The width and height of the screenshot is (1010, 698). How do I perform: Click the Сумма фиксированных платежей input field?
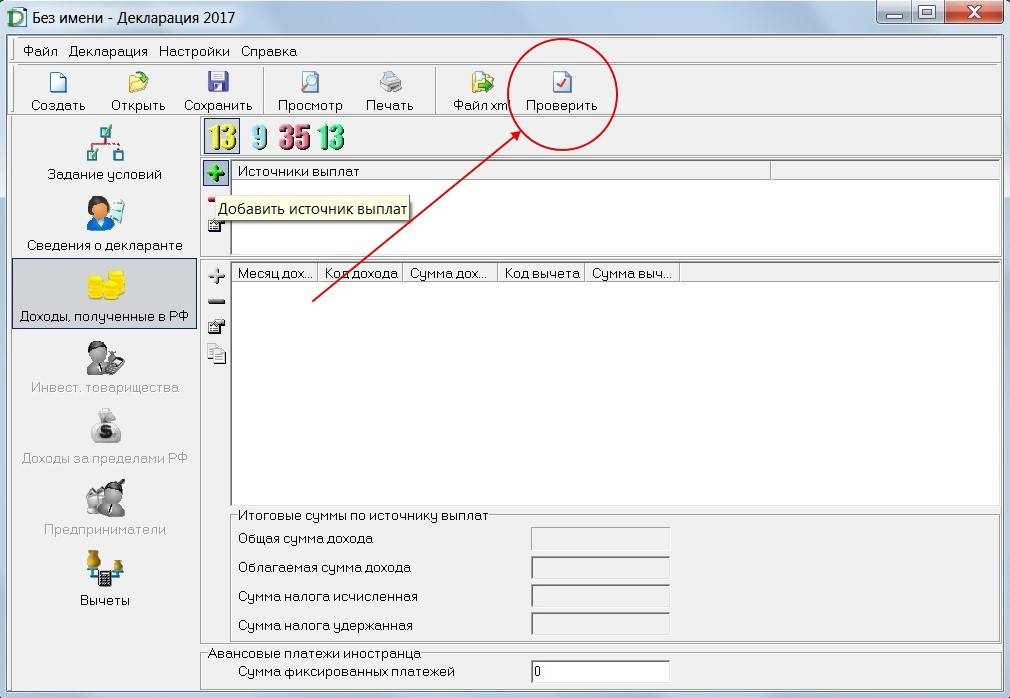[600, 672]
